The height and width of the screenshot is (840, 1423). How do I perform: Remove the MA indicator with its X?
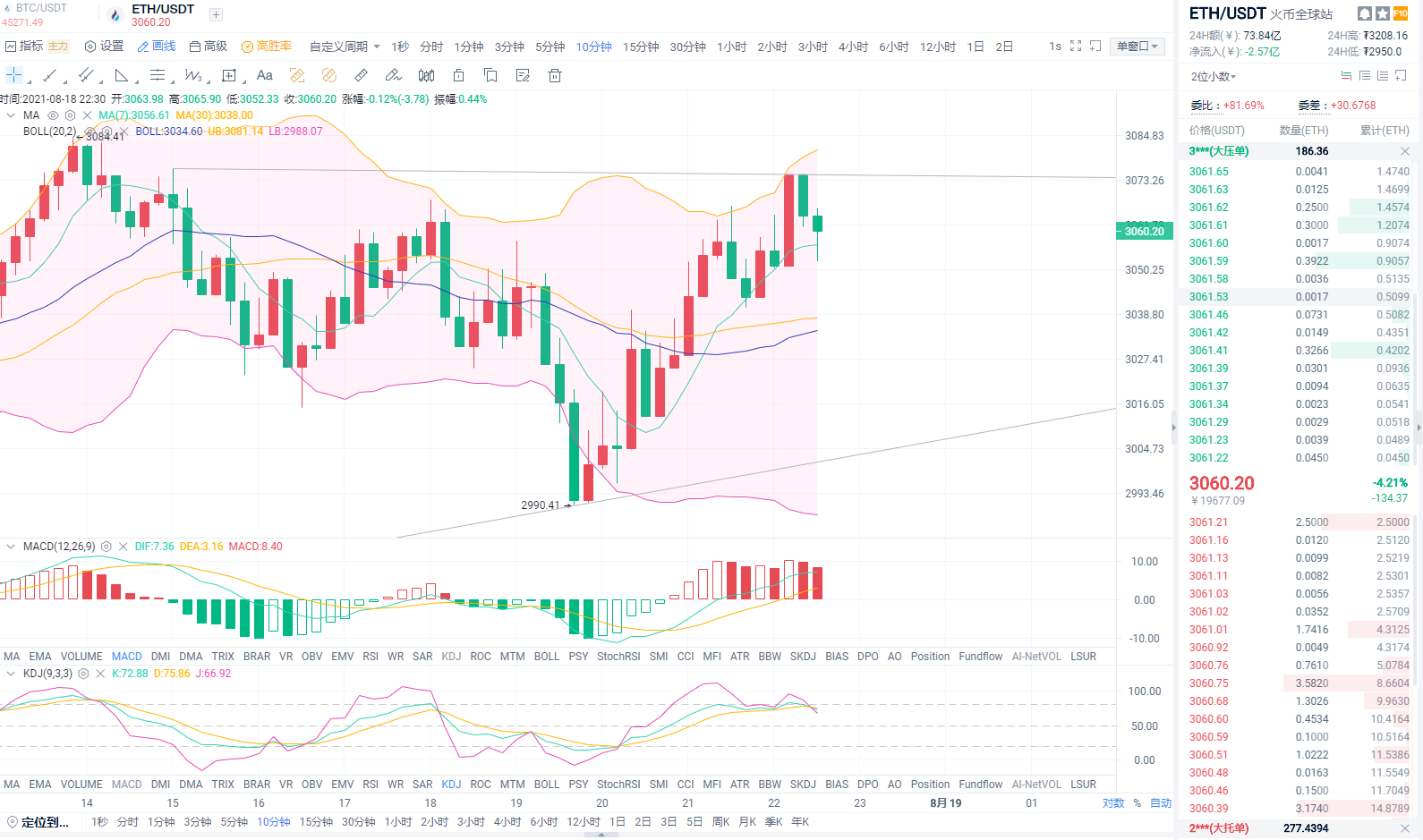87,115
